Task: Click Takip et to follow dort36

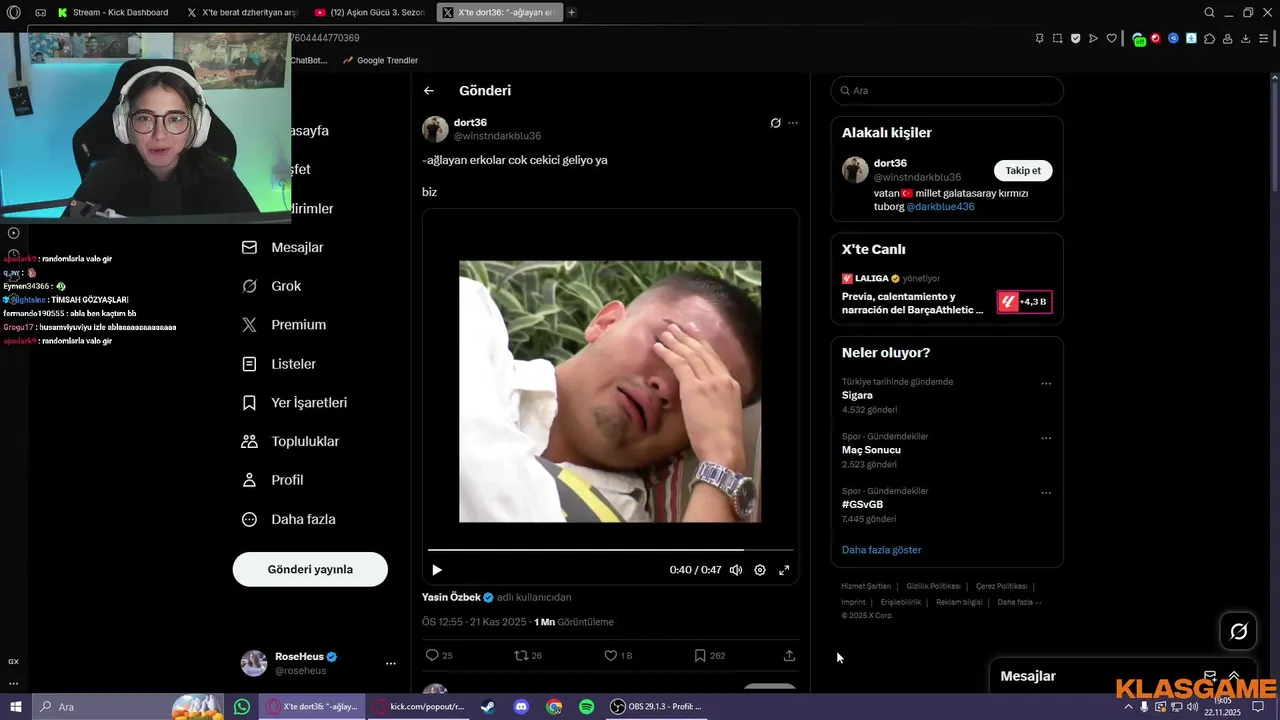Action: pos(1023,170)
